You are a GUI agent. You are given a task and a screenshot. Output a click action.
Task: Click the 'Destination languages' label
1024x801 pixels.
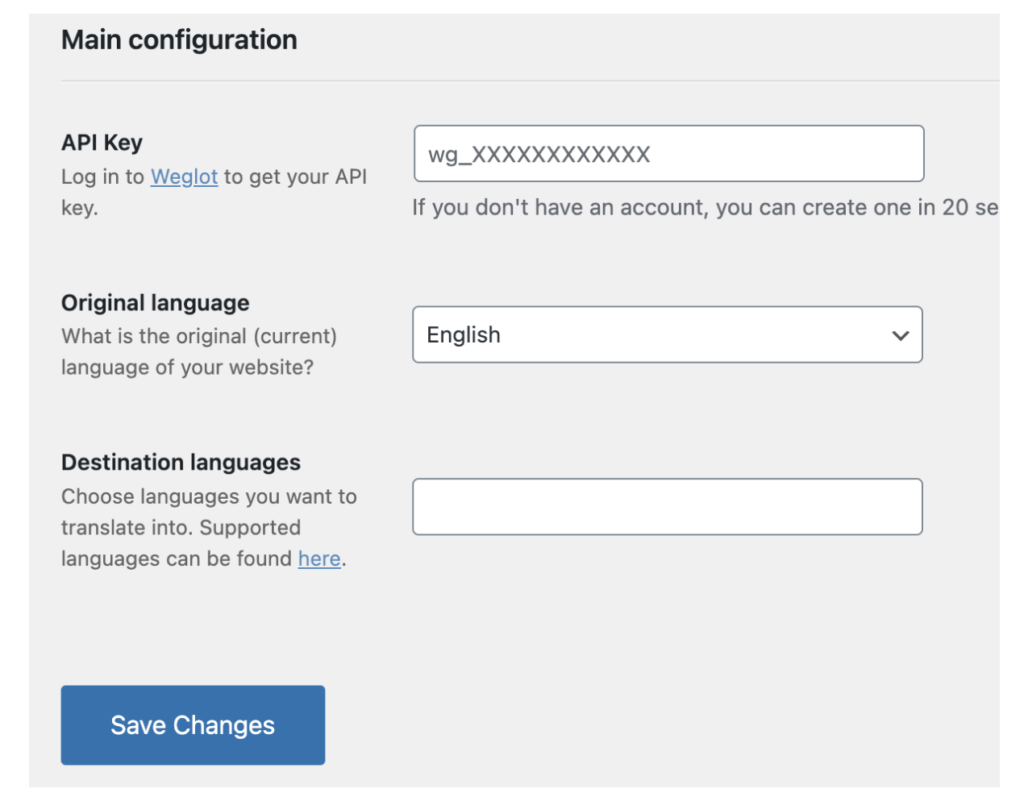[181, 462]
